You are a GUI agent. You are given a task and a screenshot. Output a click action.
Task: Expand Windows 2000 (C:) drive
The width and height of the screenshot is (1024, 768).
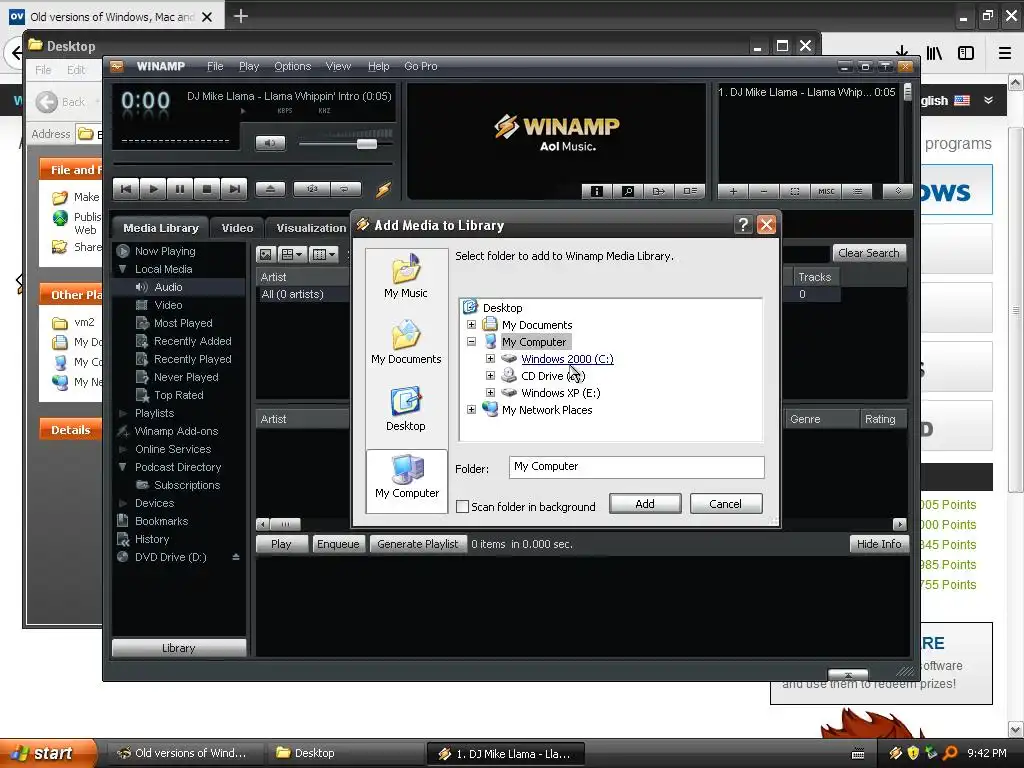click(490, 359)
